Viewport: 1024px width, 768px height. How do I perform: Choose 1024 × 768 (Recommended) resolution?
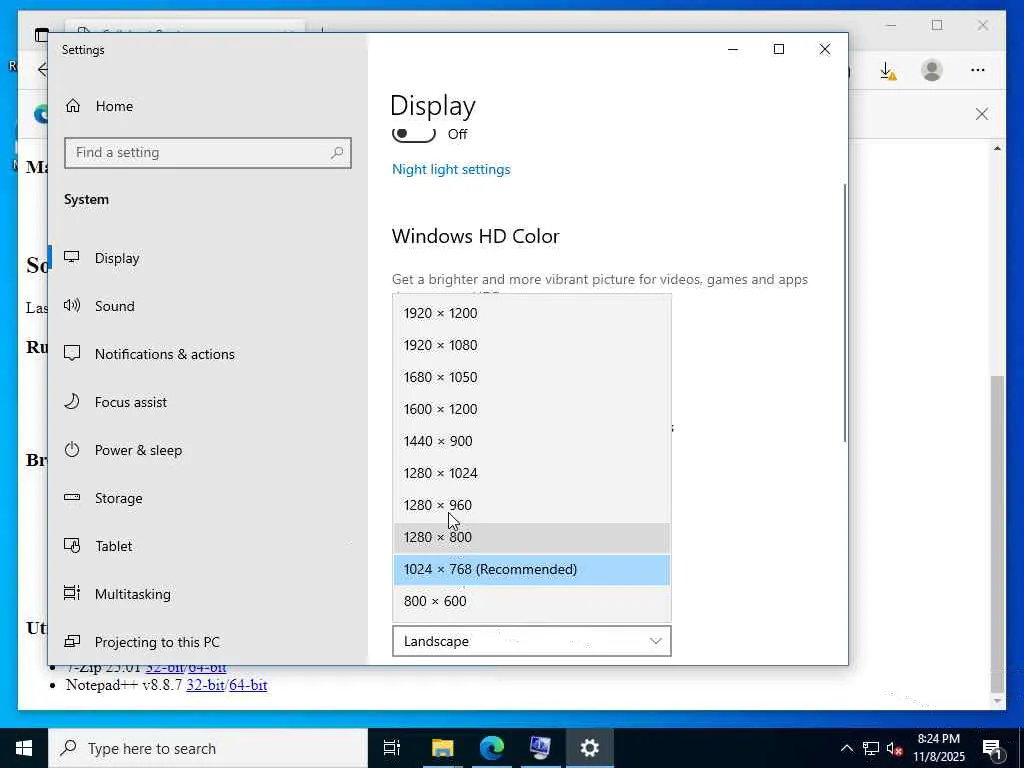(x=532, y=569)
